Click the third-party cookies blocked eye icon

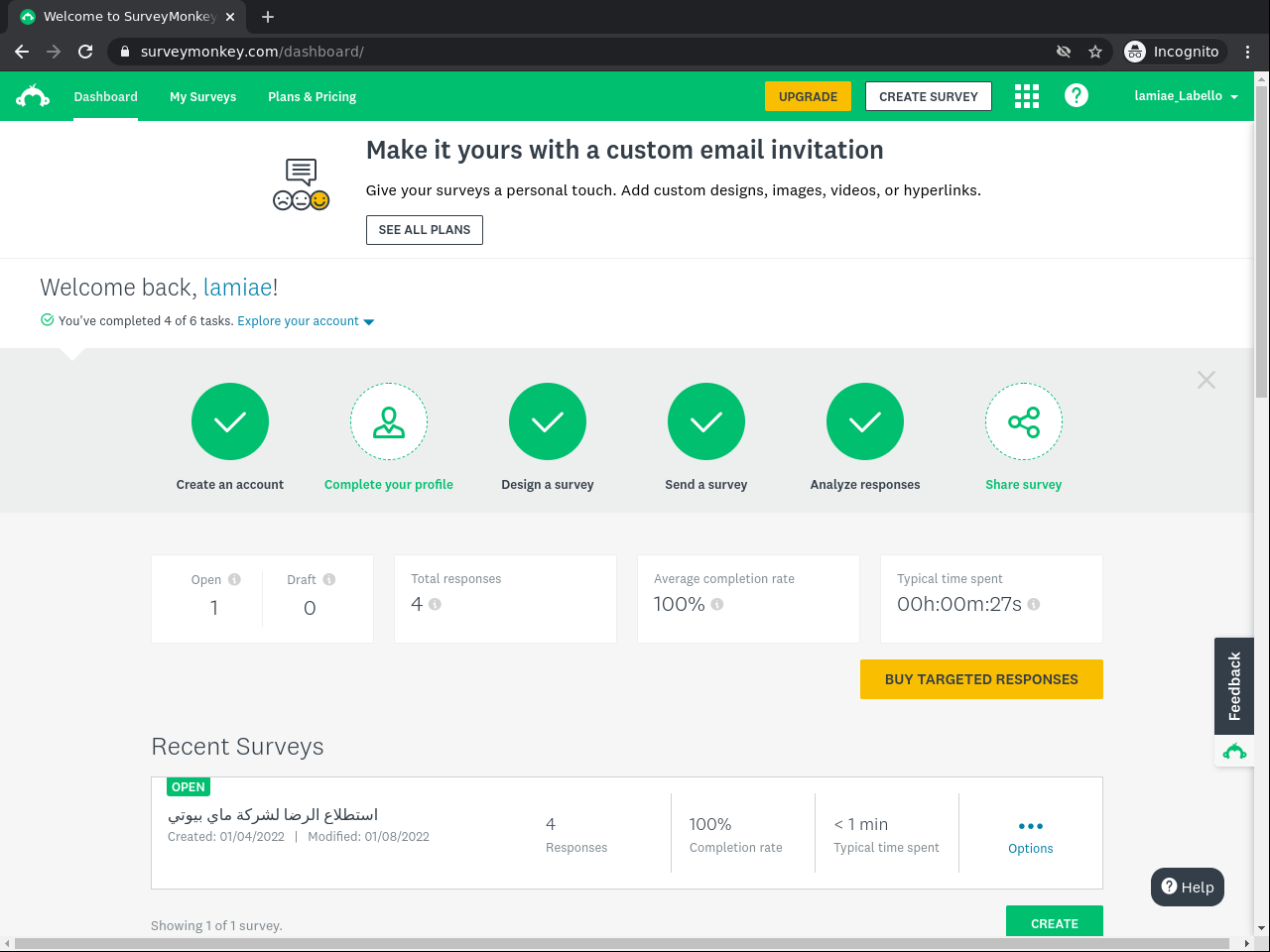pos(1064,52)
